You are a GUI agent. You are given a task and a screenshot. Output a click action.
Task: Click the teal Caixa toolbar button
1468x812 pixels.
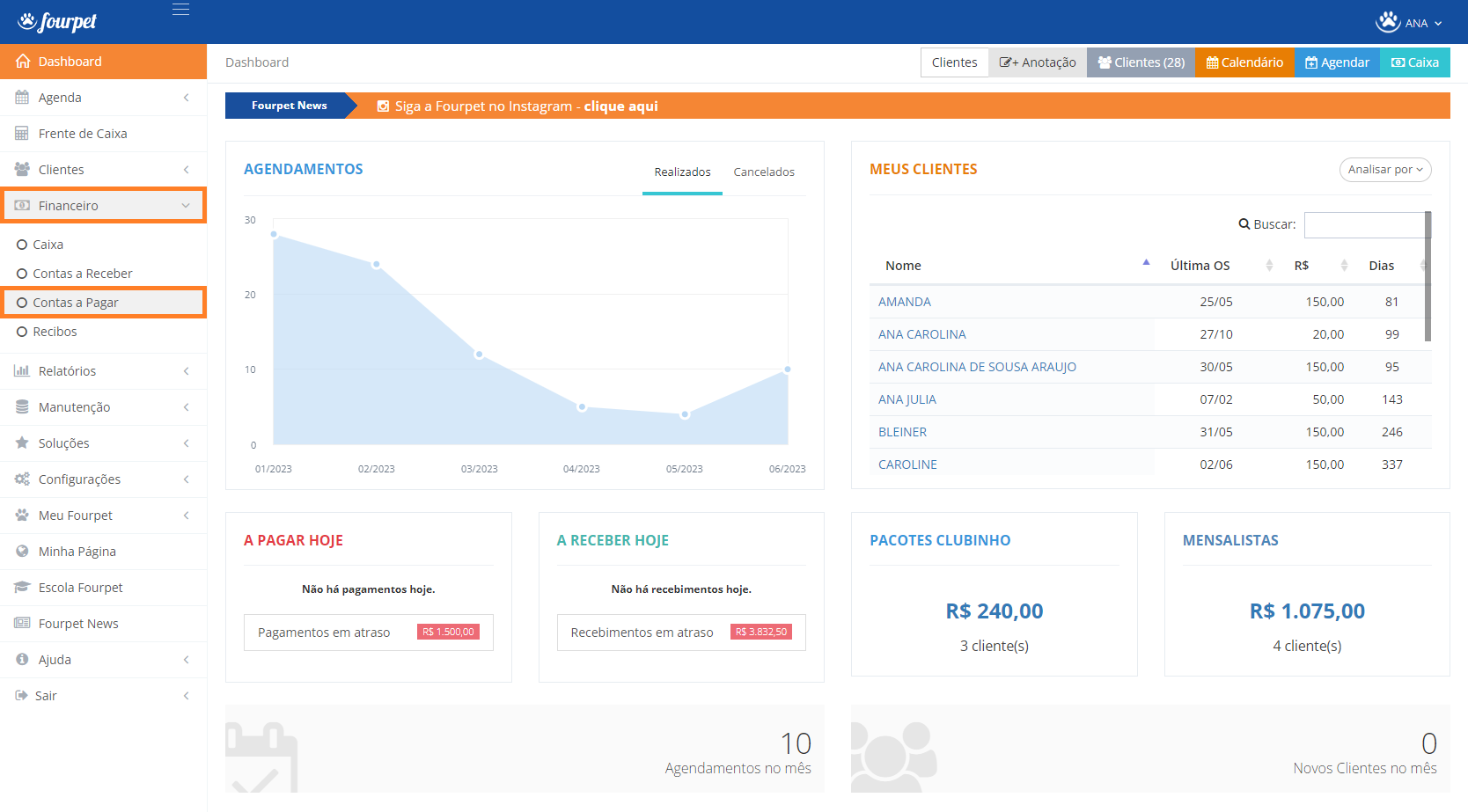pyautogui.click(x=1414, y=62)
